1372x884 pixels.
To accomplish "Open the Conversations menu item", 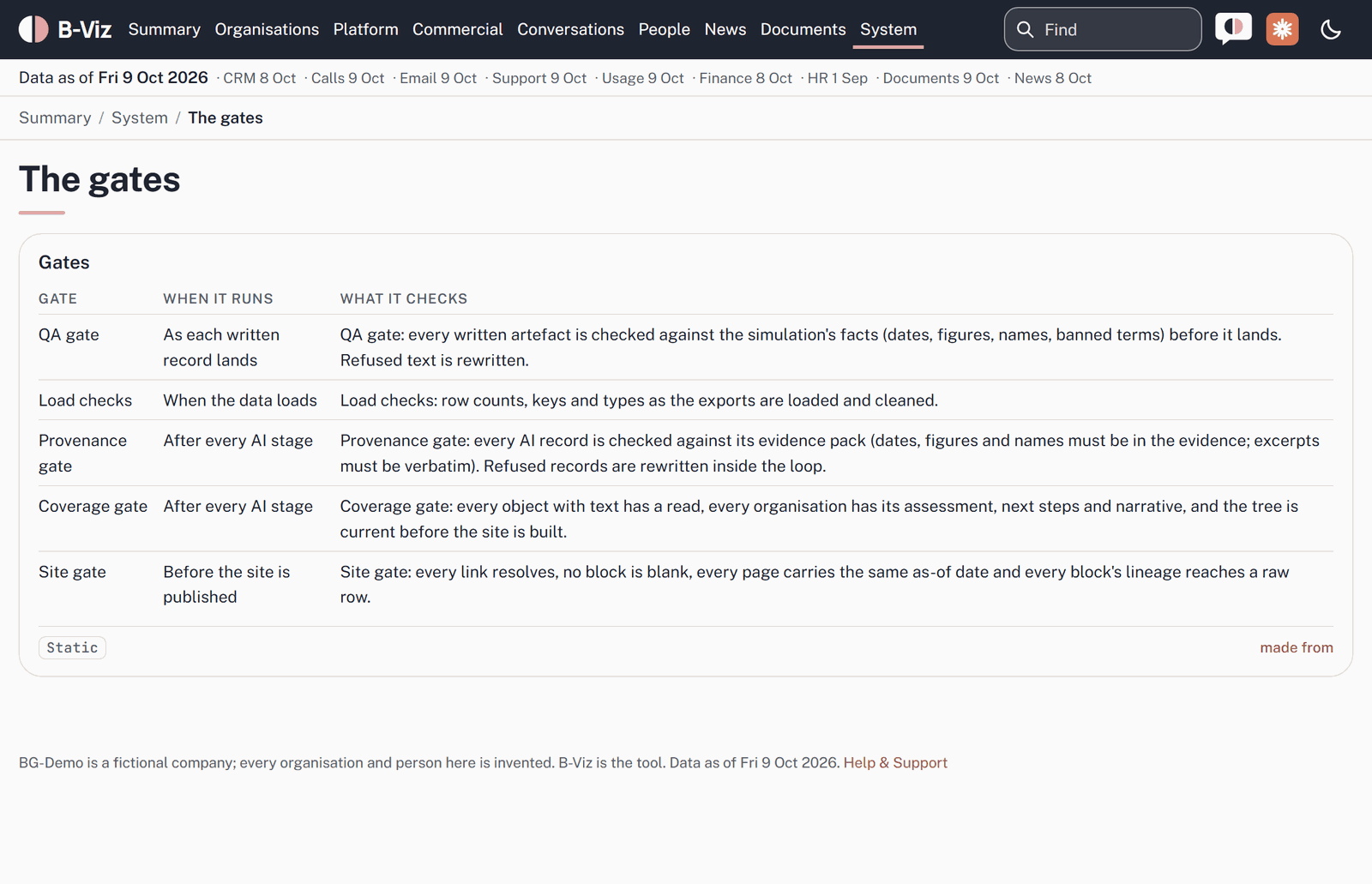I will tap(570, 29).
